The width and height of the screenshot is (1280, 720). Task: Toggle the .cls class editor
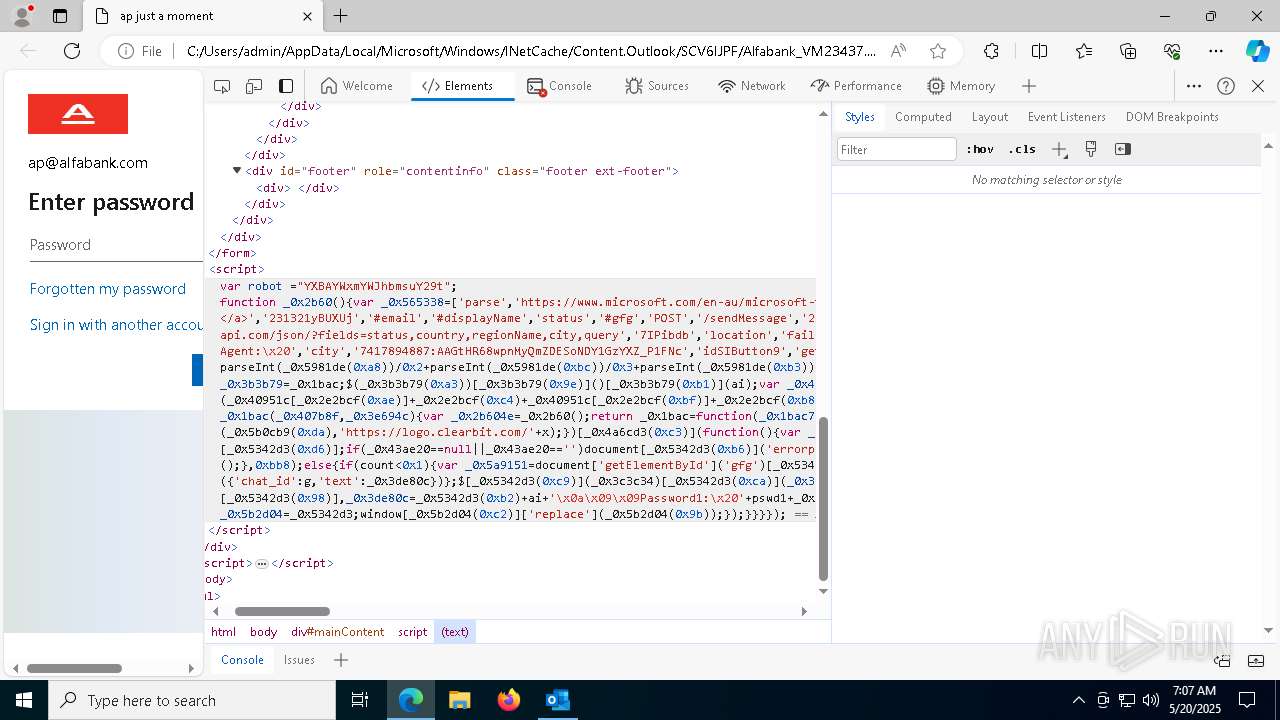[1022, 149]
